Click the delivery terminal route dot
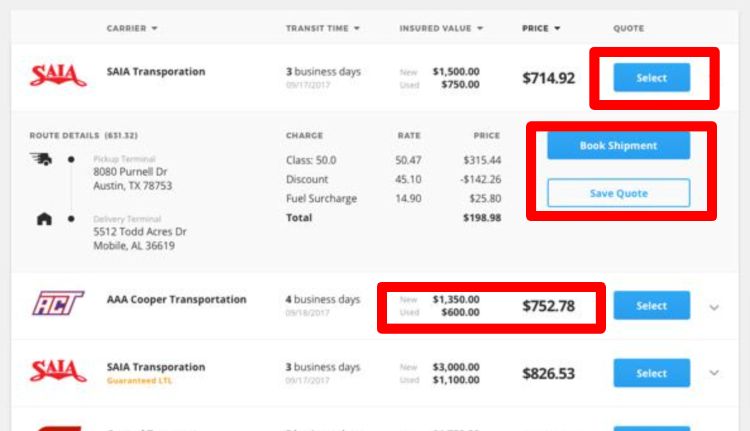 click(x=71, y=219)
